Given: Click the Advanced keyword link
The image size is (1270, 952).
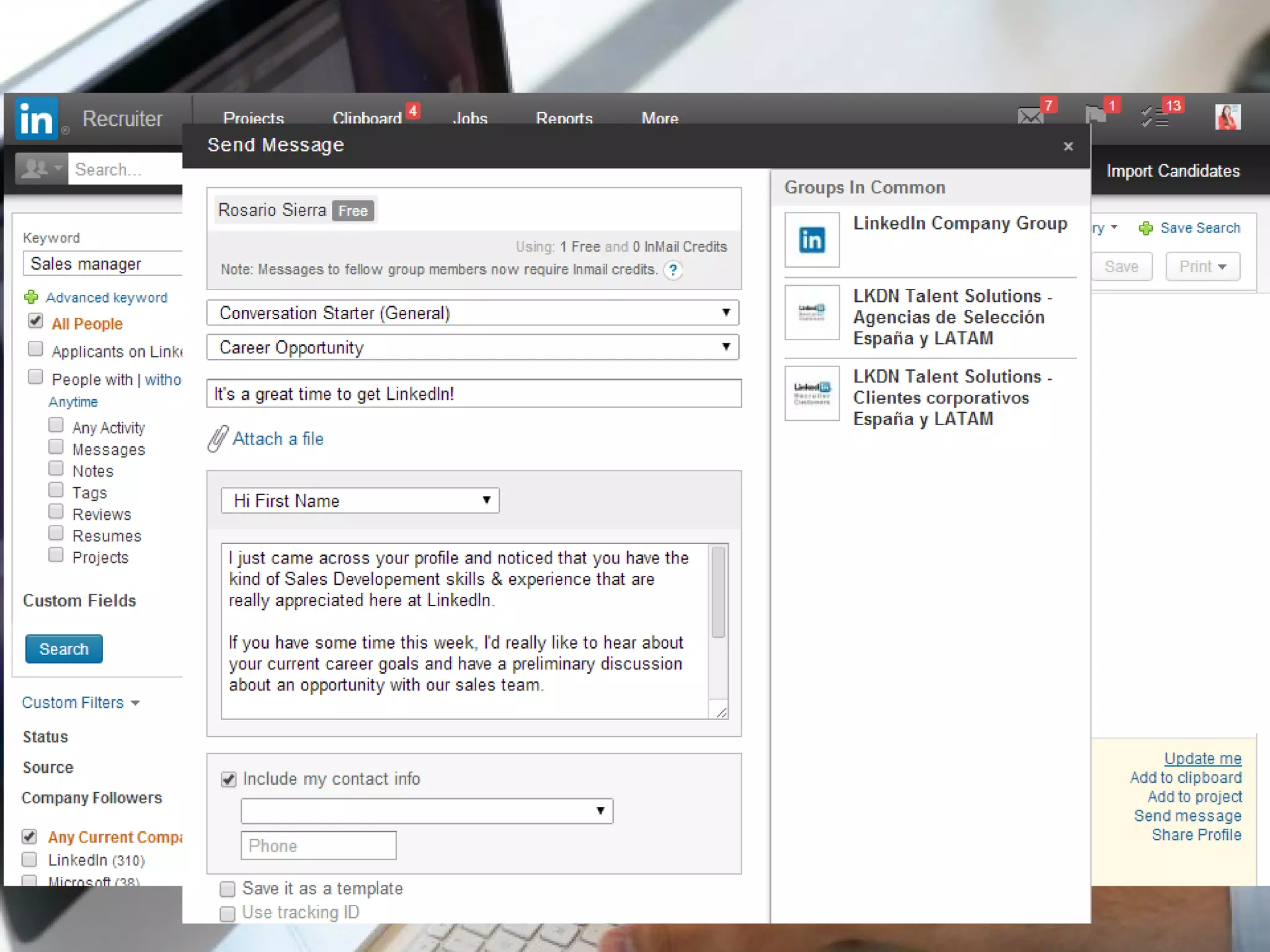Looking at the screenshot, I should 106,298.
